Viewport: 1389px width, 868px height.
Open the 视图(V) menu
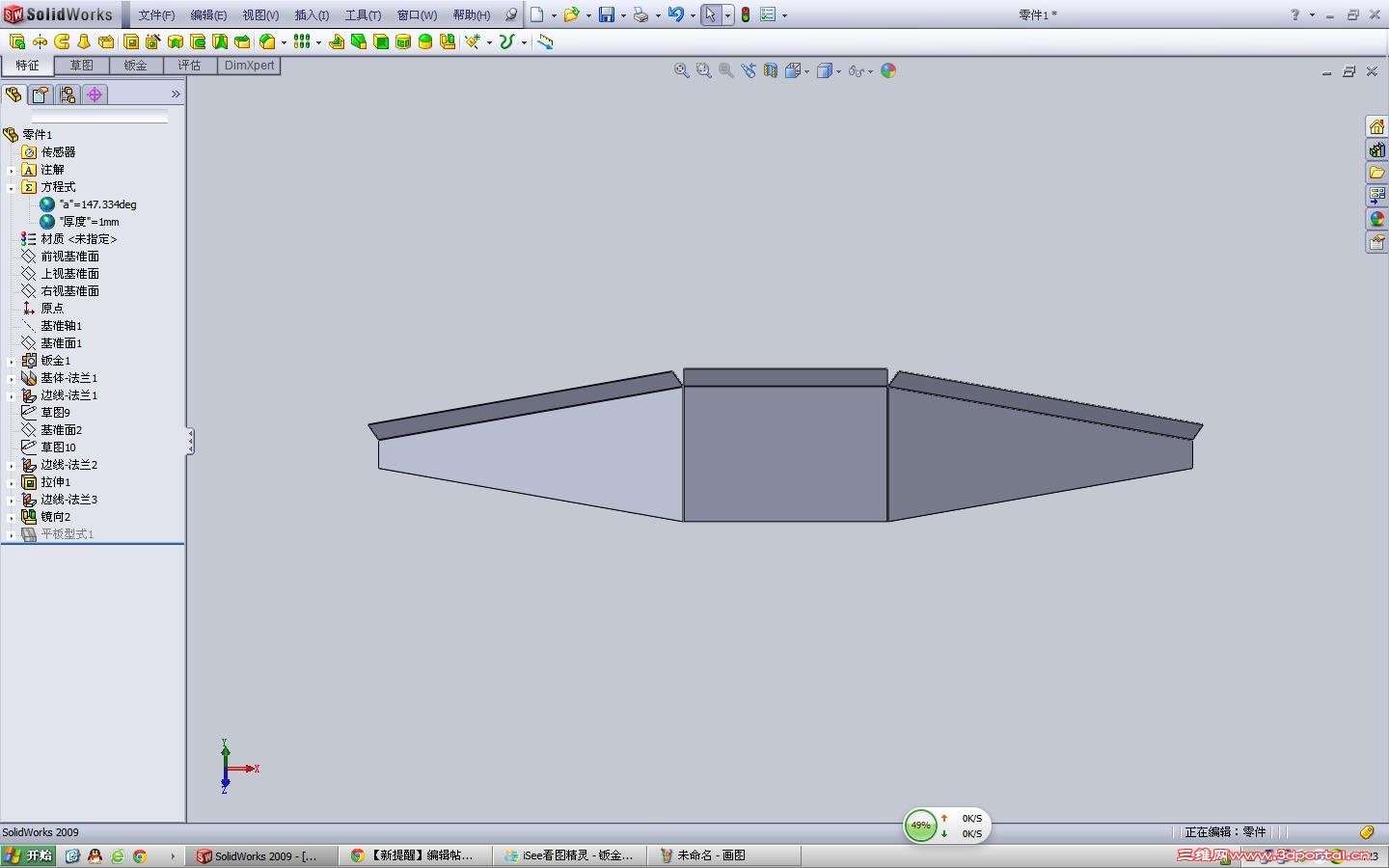pos(260,15)
